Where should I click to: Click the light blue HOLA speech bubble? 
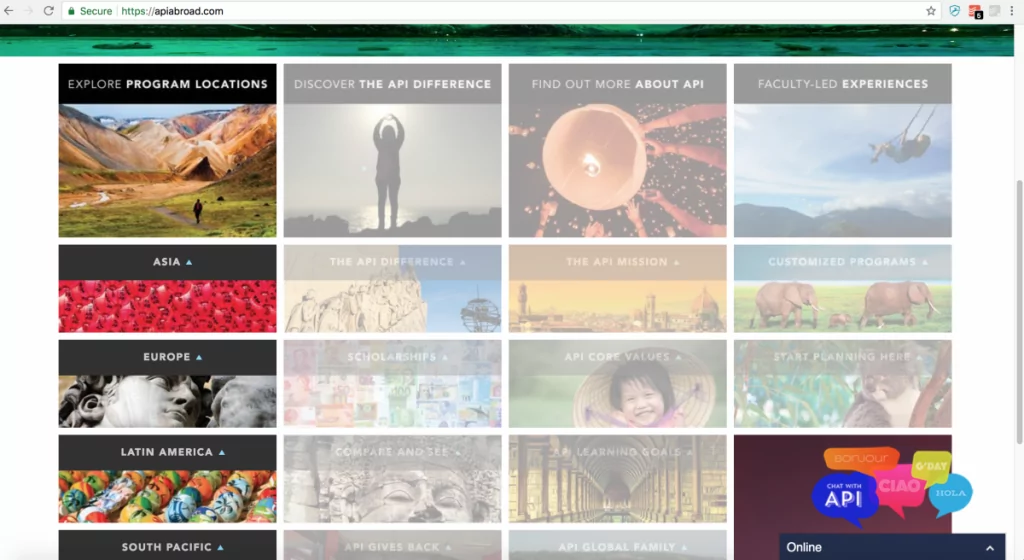click(950, 494)
